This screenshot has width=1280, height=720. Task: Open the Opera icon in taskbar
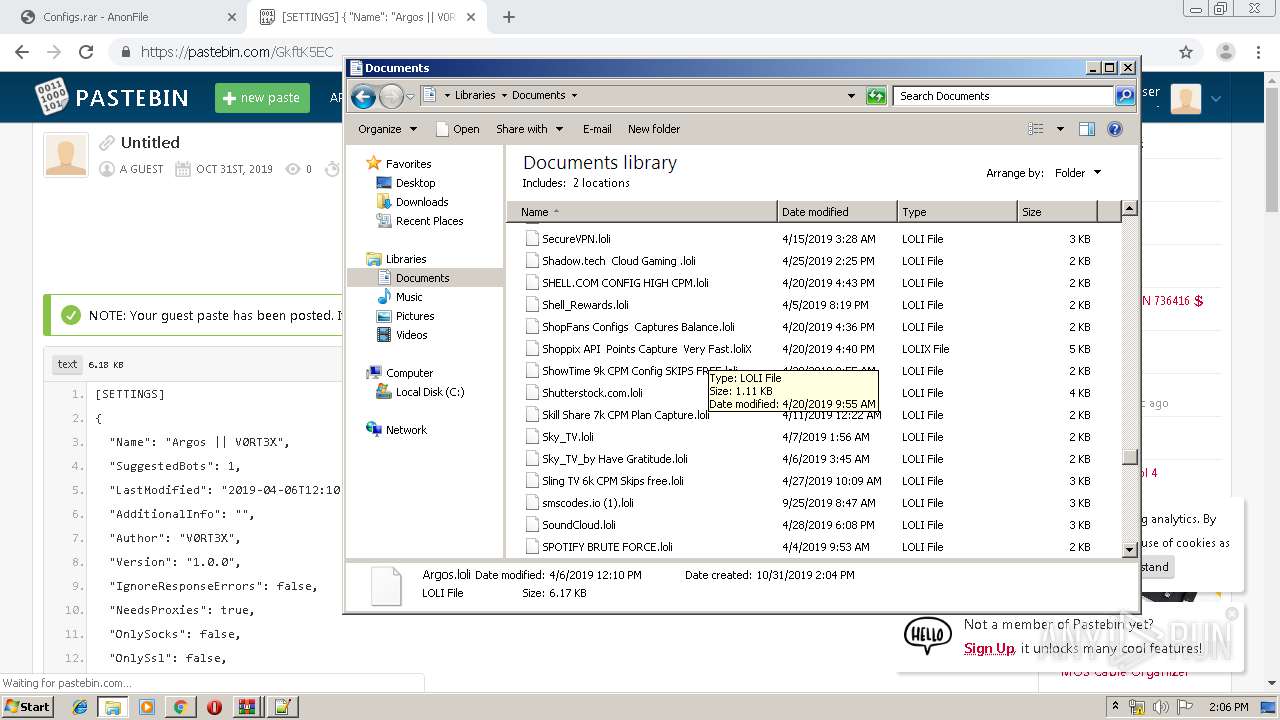coord(213,707)
